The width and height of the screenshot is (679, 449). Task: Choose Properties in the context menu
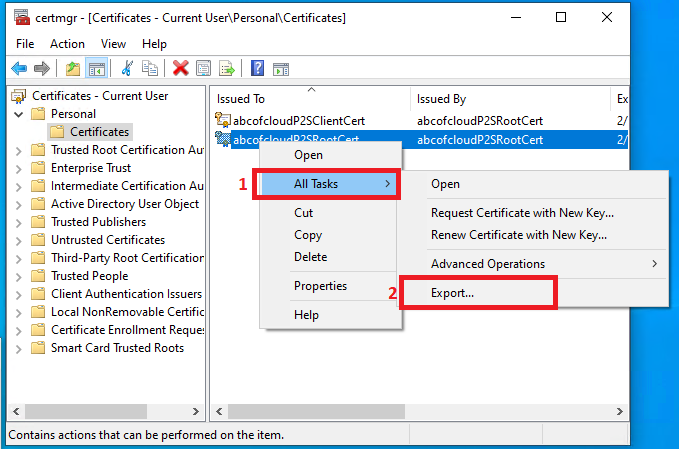coord(328,286)
